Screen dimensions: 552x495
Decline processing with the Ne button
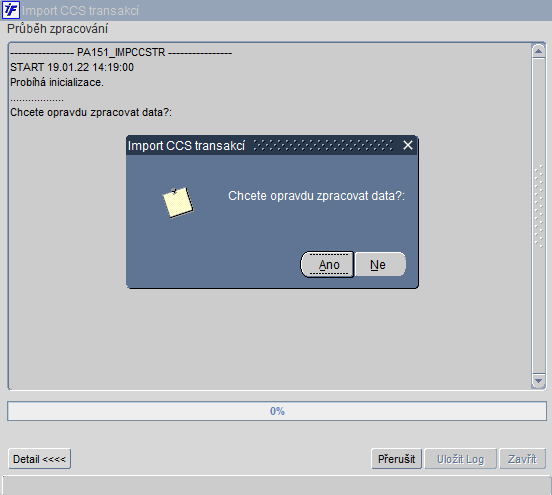(380, 264)
